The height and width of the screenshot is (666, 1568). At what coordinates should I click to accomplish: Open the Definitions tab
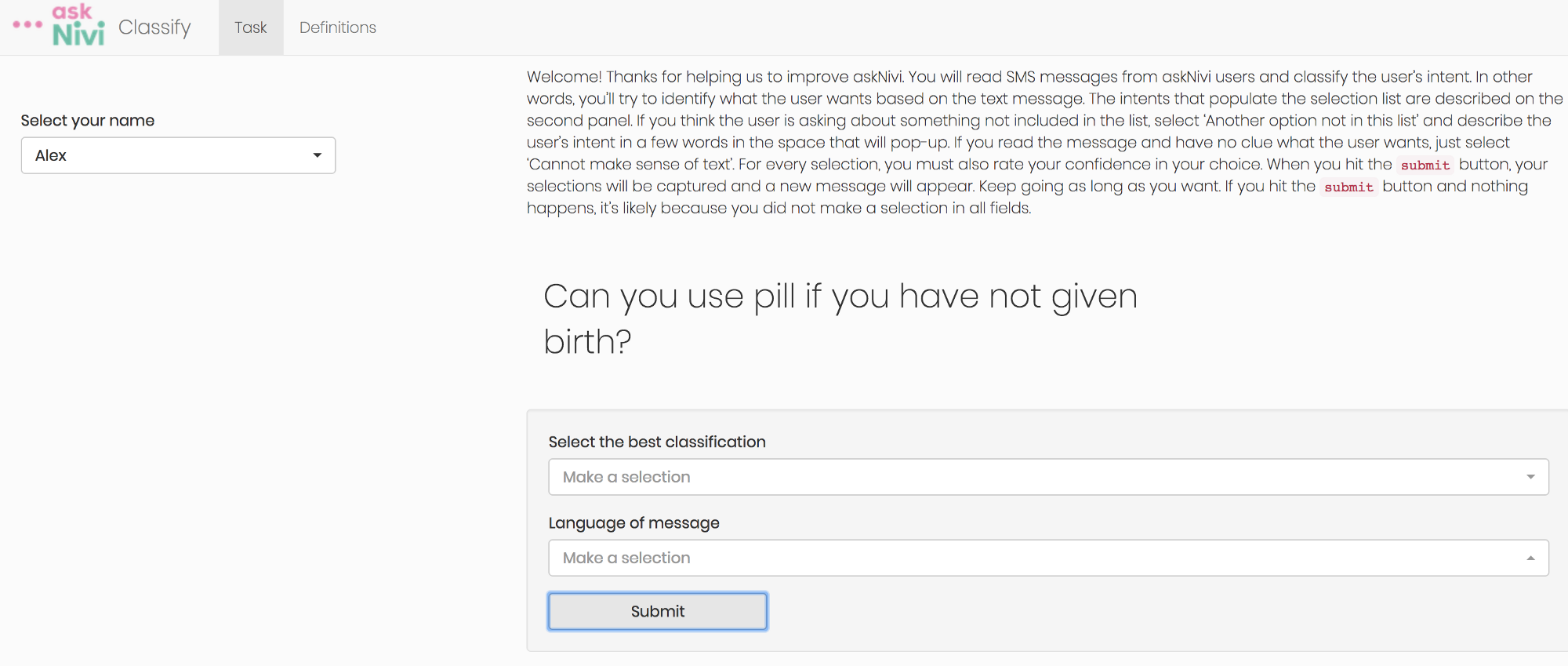tap(338, 27)
